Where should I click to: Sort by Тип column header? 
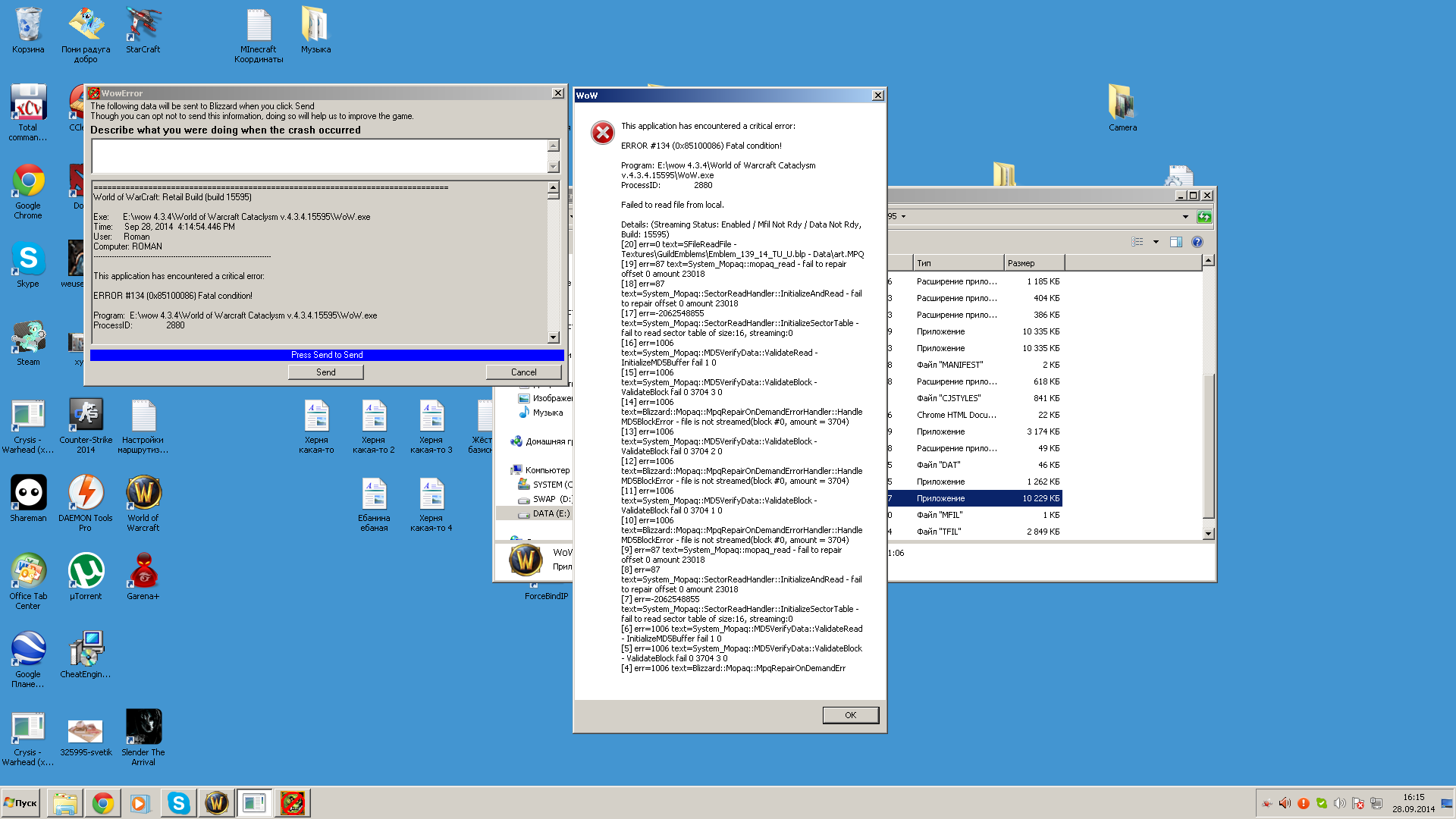pos(959,263)
